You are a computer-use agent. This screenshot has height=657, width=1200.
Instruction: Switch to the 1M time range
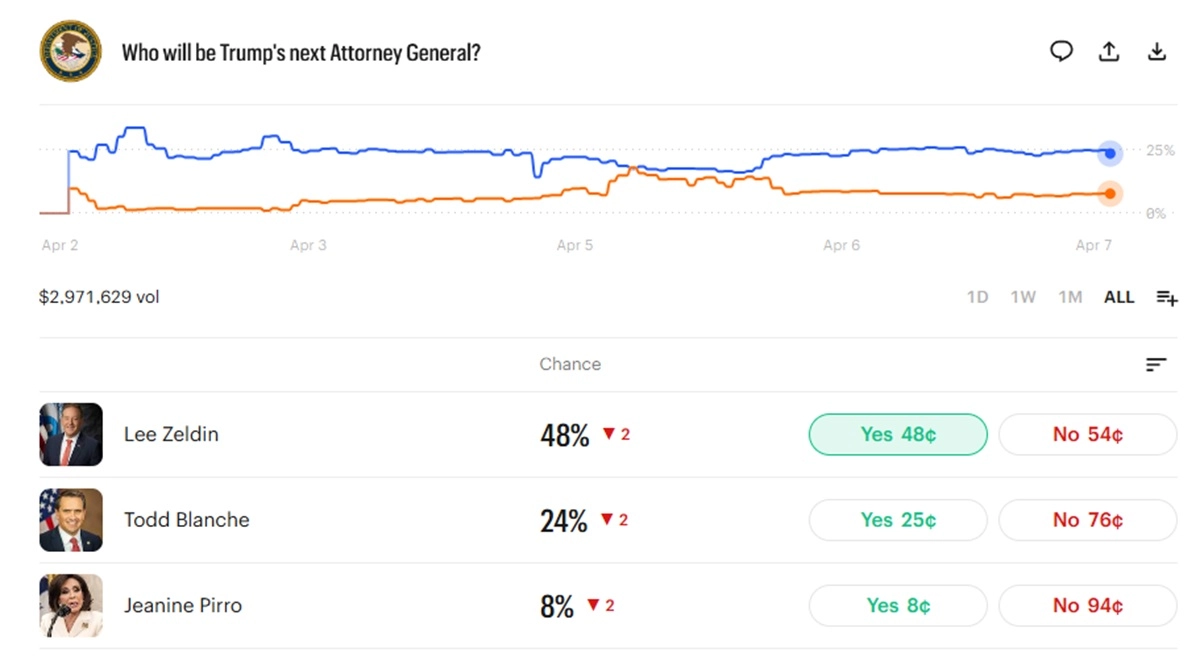click(1070, 297)
